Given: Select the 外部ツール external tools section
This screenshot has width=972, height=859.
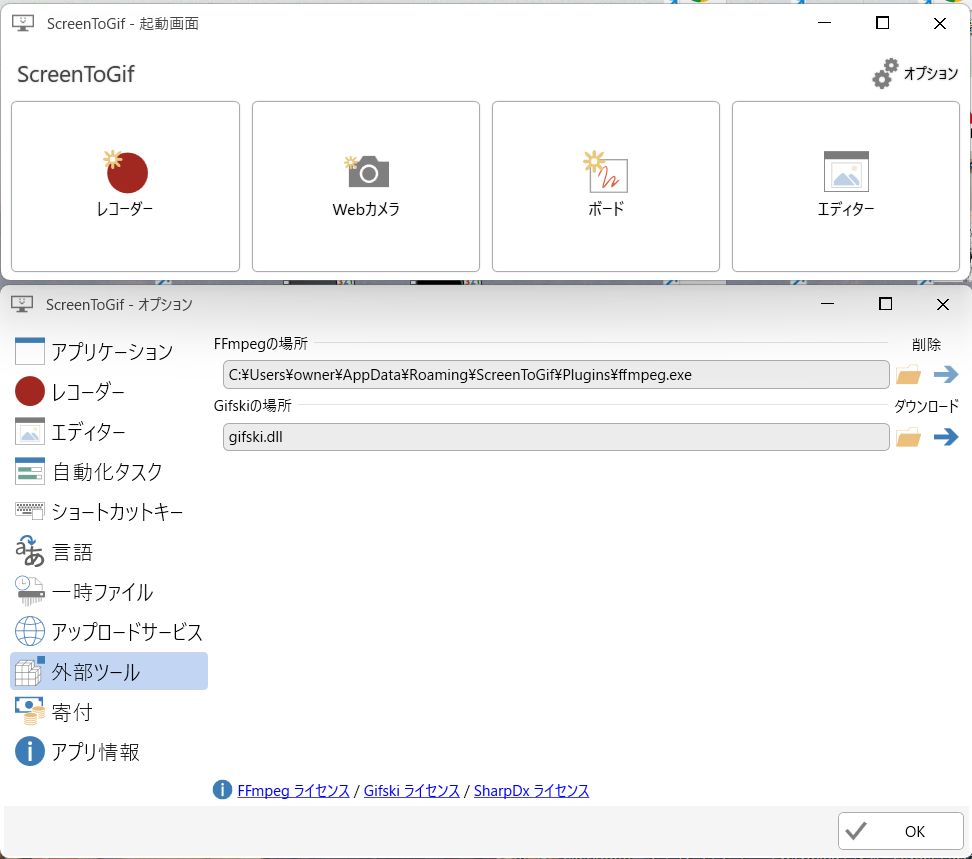Looking at the screenshot, I should [x=109, y=671].
